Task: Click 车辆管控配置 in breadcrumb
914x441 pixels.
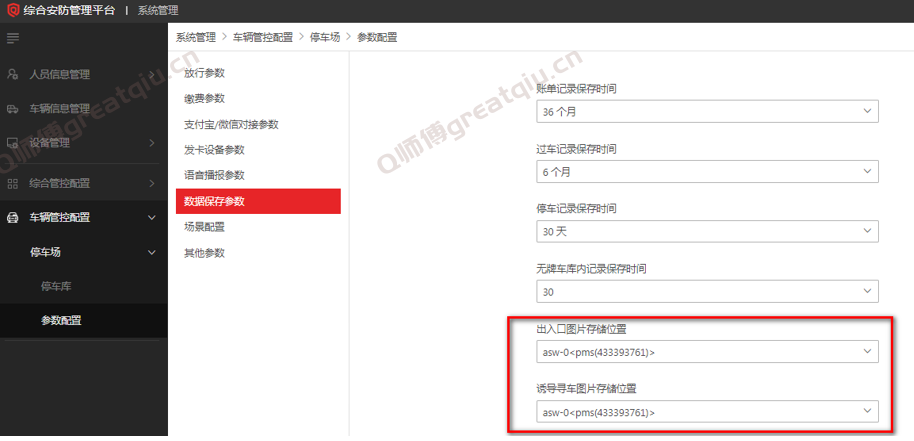Action: (x=263, y=38)
